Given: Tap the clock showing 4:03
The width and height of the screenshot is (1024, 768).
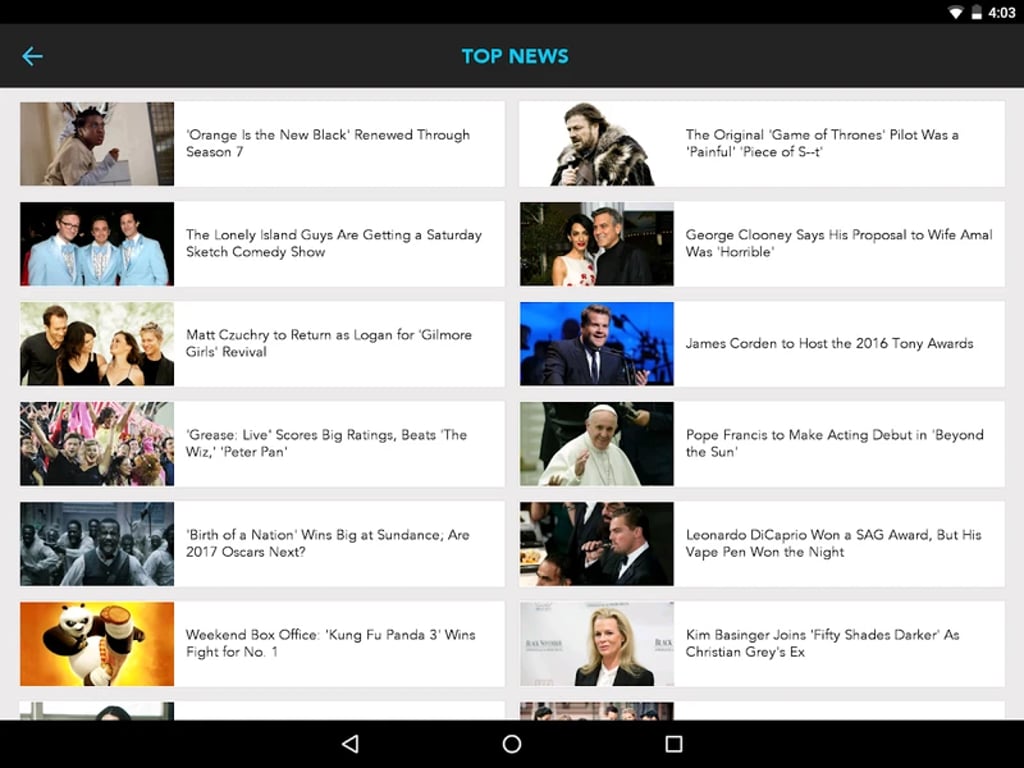Looking at the screenshot, I should (x=1003, y=13).
